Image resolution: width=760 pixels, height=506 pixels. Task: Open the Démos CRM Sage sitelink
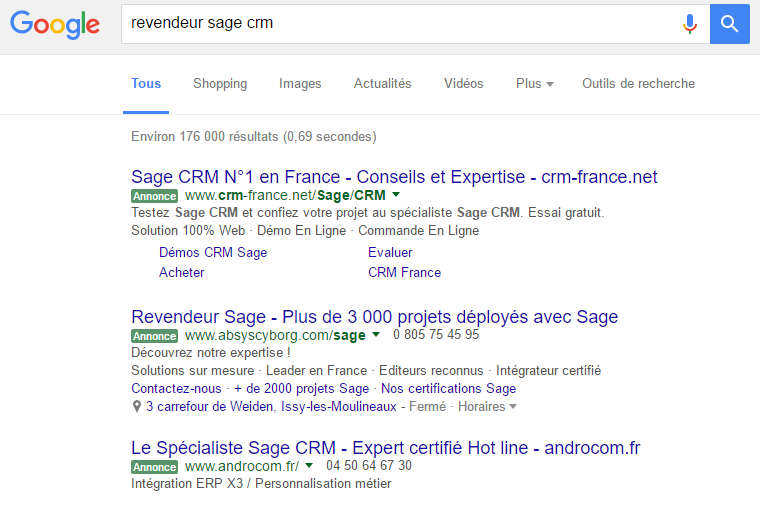click(x=213, y=253)
